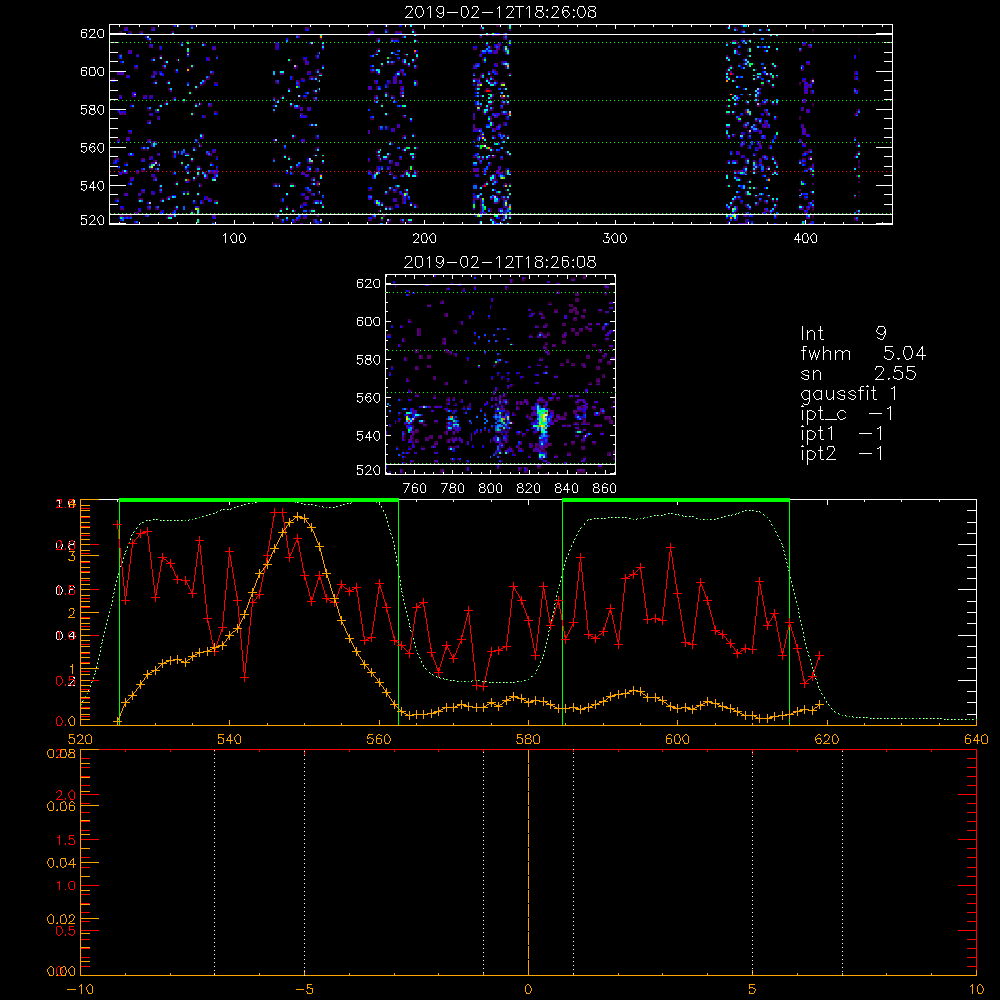Click the left green range bar on the profile plot

pos(259,500)
